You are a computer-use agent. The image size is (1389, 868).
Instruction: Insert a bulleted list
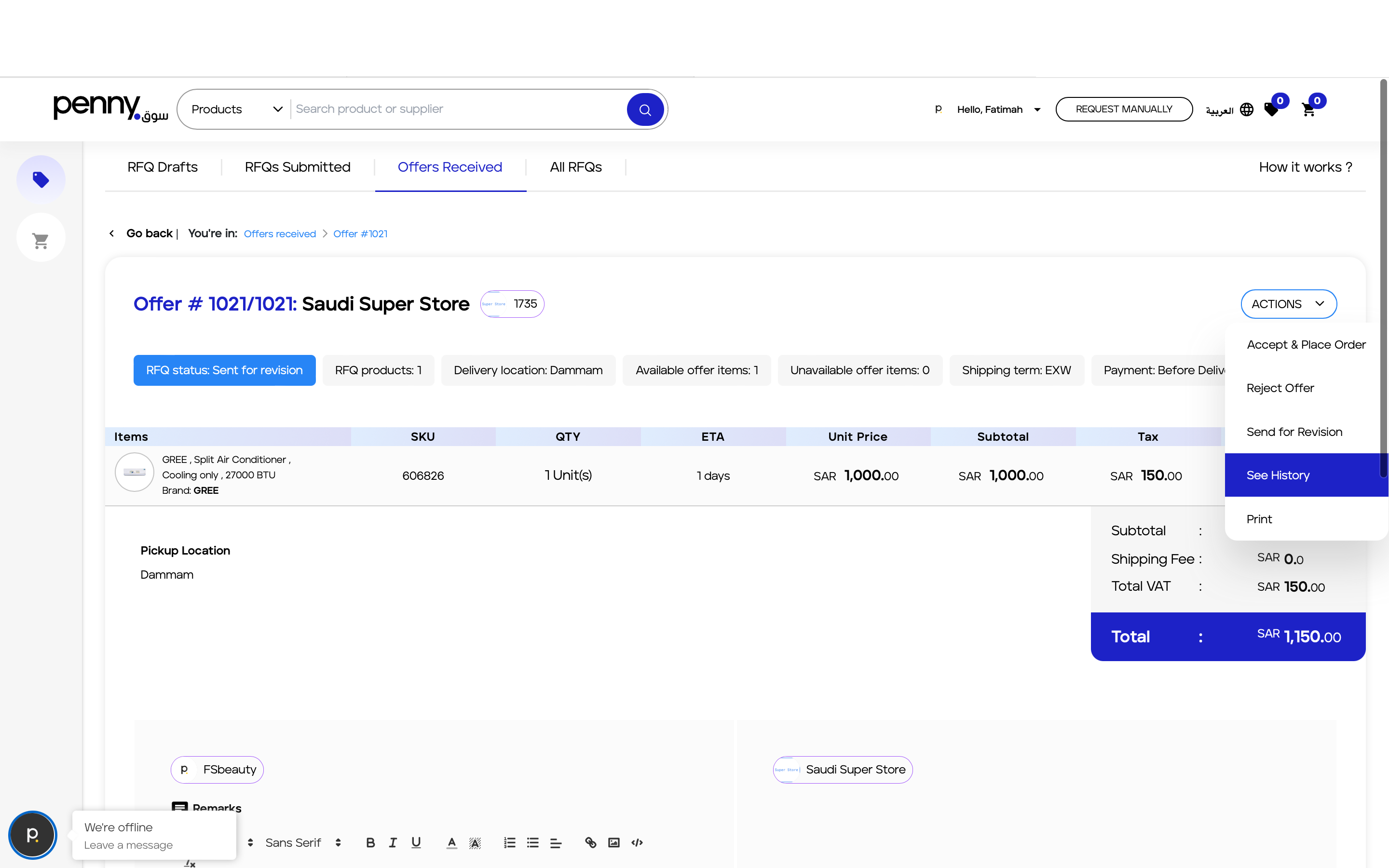point(532,842)
